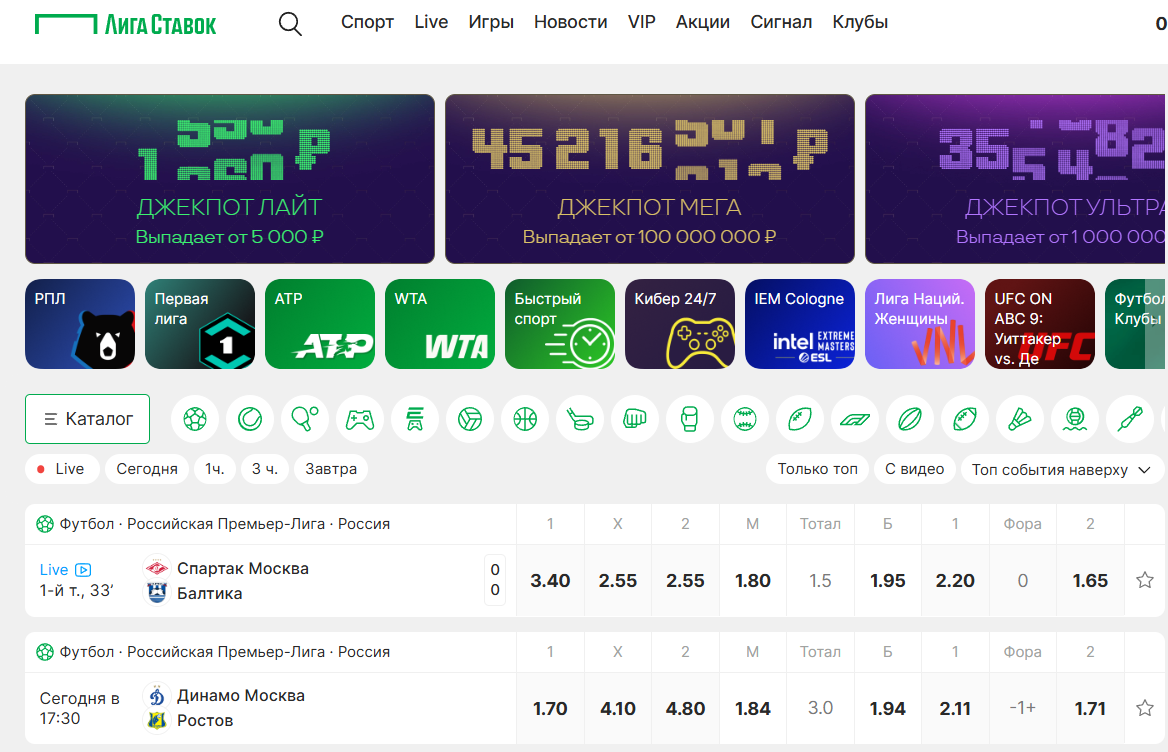Open the Каталог menu
1168x752 pixels.
pos(88,419)
